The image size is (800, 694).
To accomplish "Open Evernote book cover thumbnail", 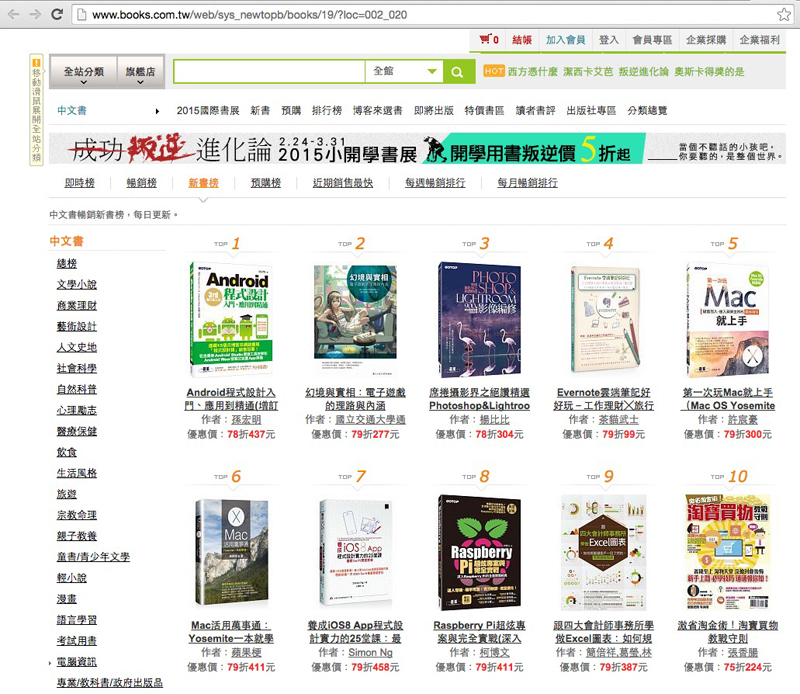I will (604, 320).
